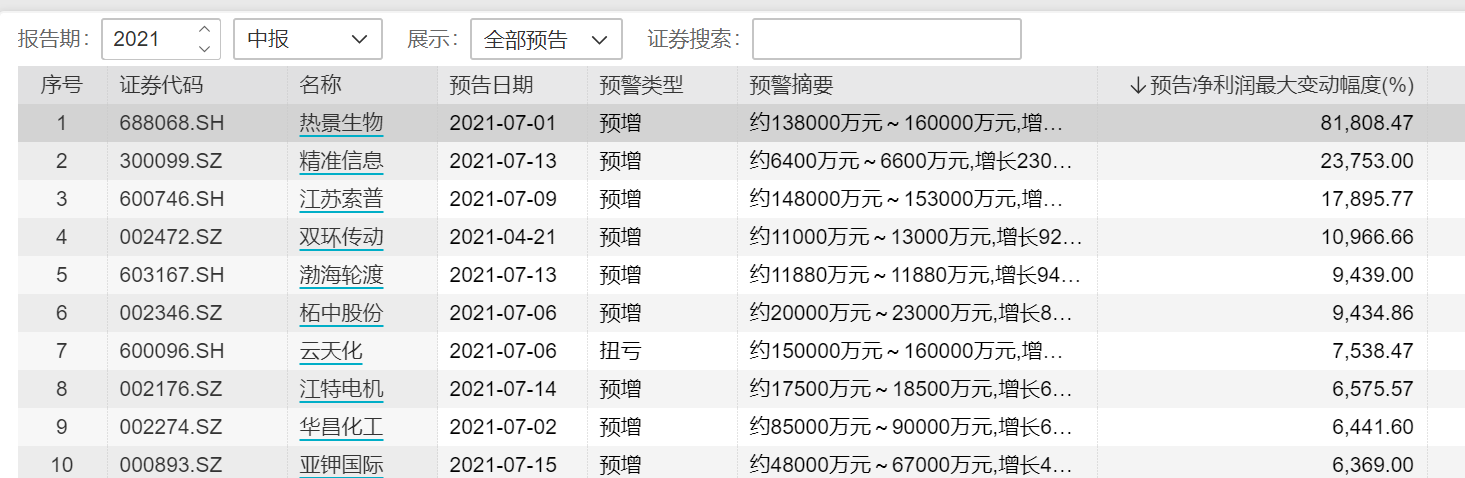The height and width of the screenshot is (478, 1465).
Task: Open the 精准信息 stock link
Action: click(x=341, y=161)
